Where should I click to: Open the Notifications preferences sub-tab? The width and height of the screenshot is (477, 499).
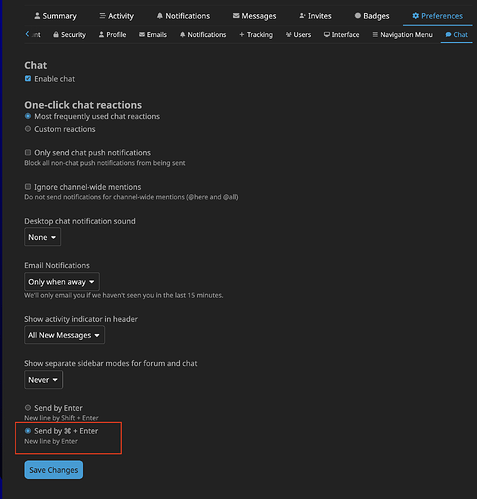203,35
